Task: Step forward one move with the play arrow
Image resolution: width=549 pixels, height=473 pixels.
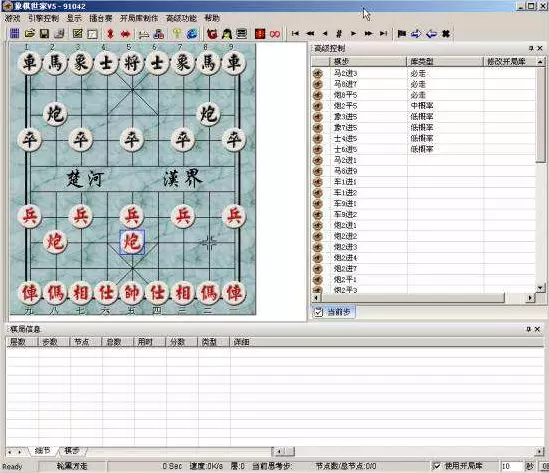Action: point(354,34)
